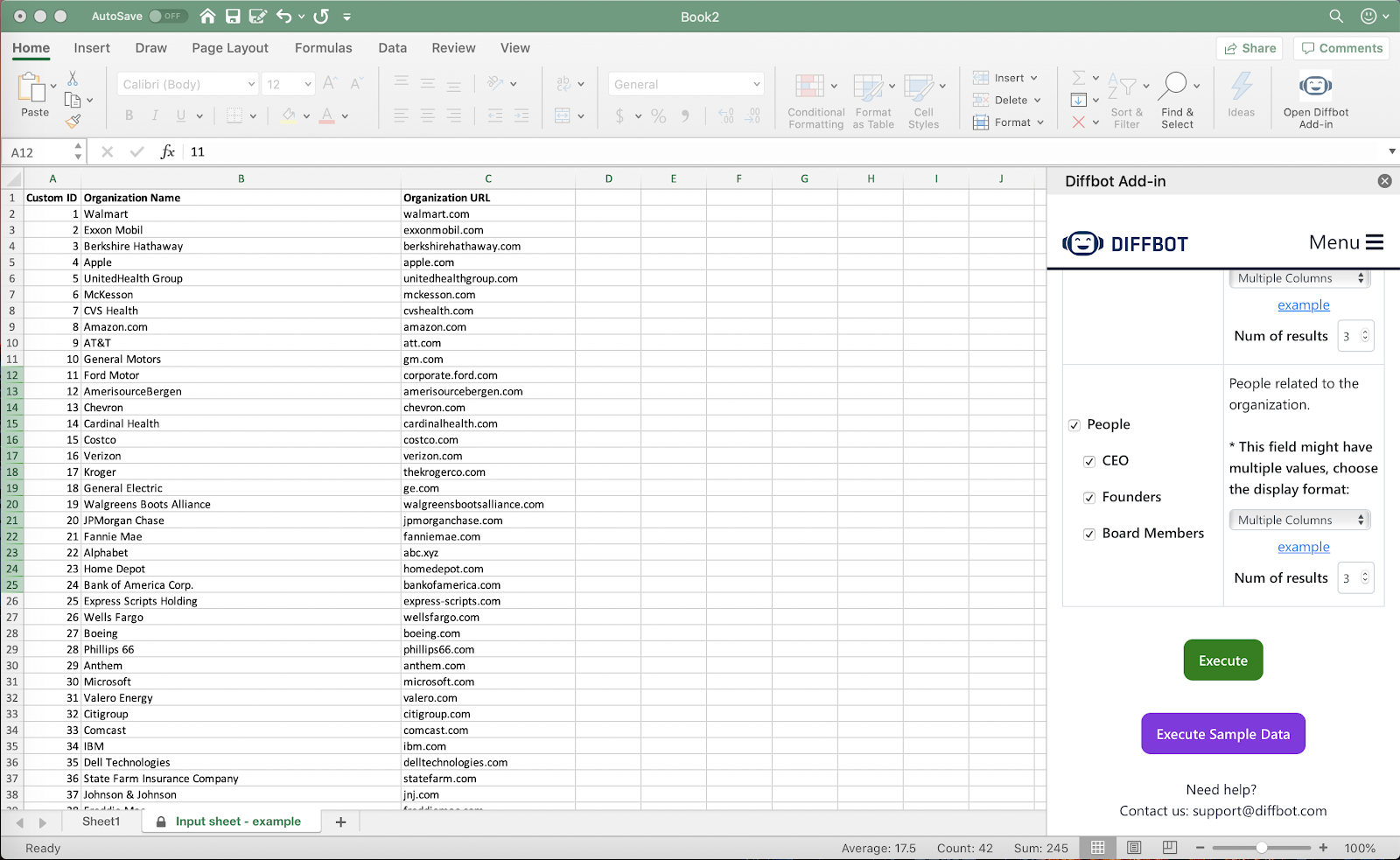
Task: Close the Diffbot Add-in pane
Action: point(1384,181)
